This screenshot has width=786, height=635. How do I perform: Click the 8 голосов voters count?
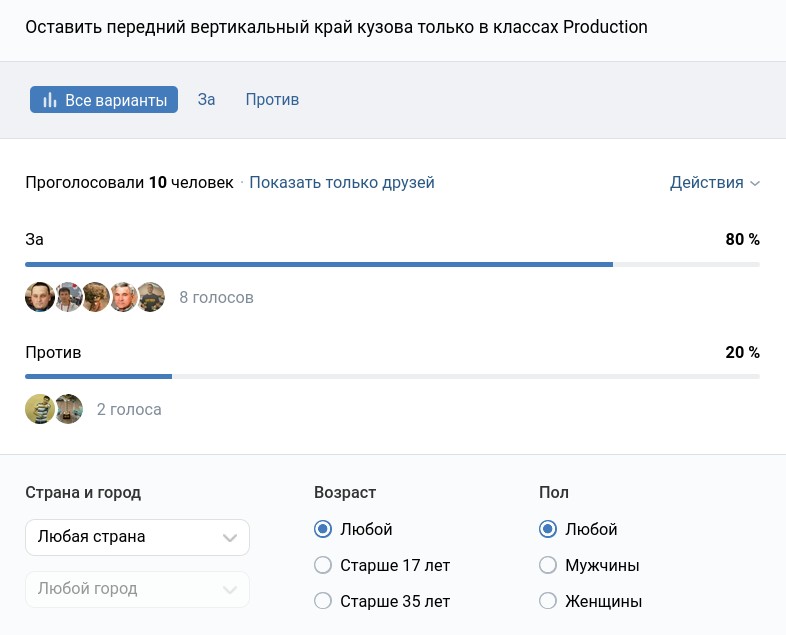216,298
